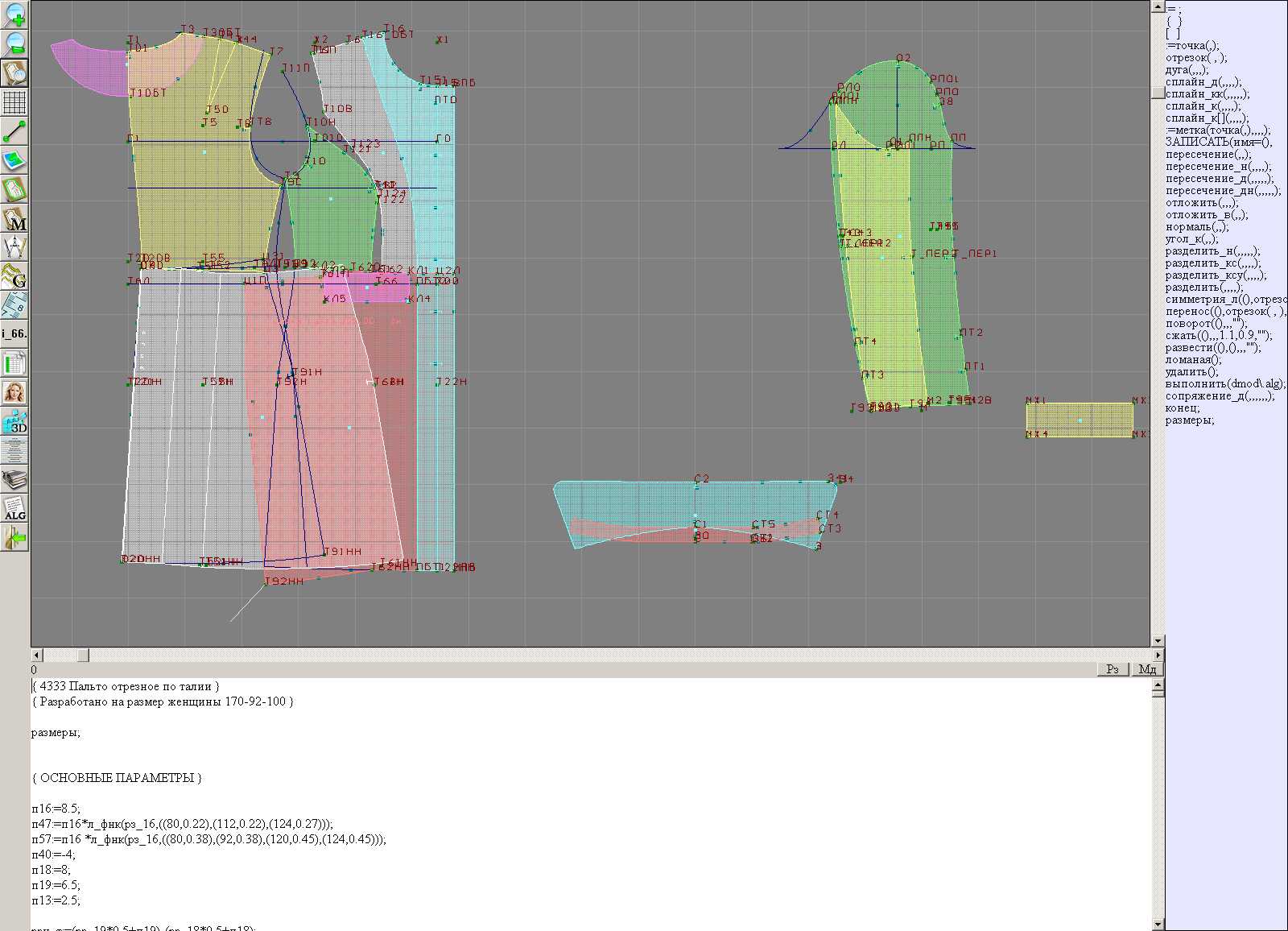The height and width of the screenshot is (931, 1288).
Task: Open the pattern with M icon
Action: 14,218
